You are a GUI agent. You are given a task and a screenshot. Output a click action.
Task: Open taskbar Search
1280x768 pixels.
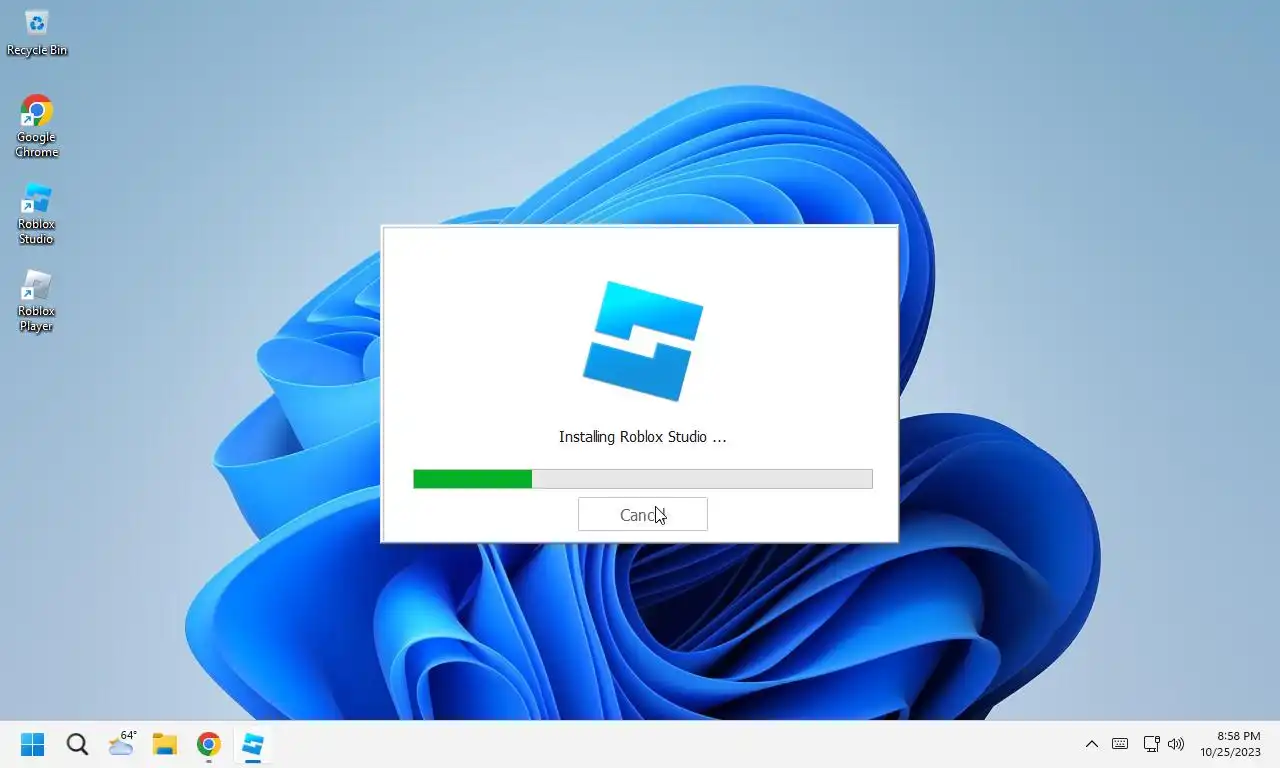click(x=77, y=744)
